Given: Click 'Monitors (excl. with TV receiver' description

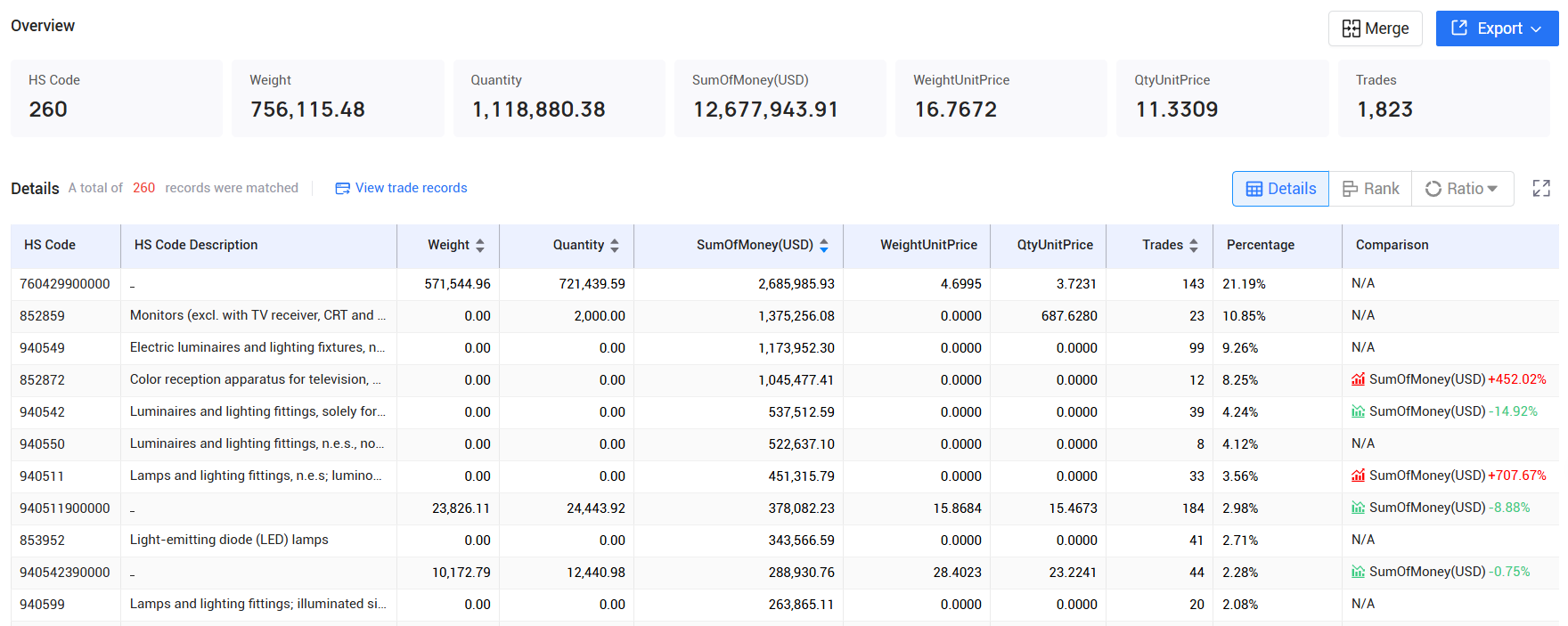Looking at the screenshot, I should click(x=257, y=315).
